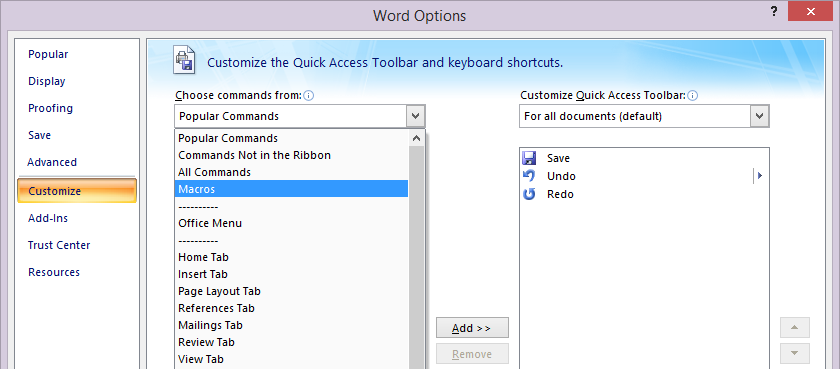Click info icon beside Customize Quick Access Toolbar

pyautogui.click(x=692, y=96)
